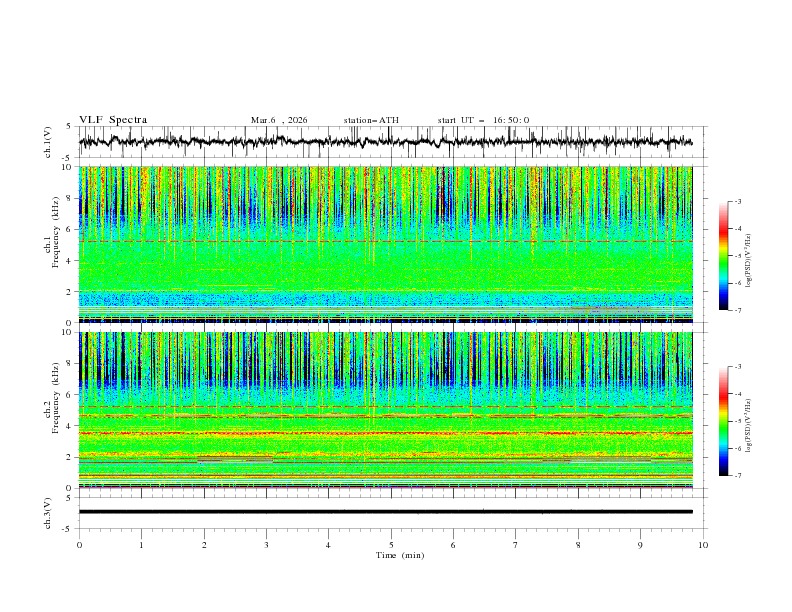
Task: Click the 8 minute tick on time axis
Action: click(578, 544)
